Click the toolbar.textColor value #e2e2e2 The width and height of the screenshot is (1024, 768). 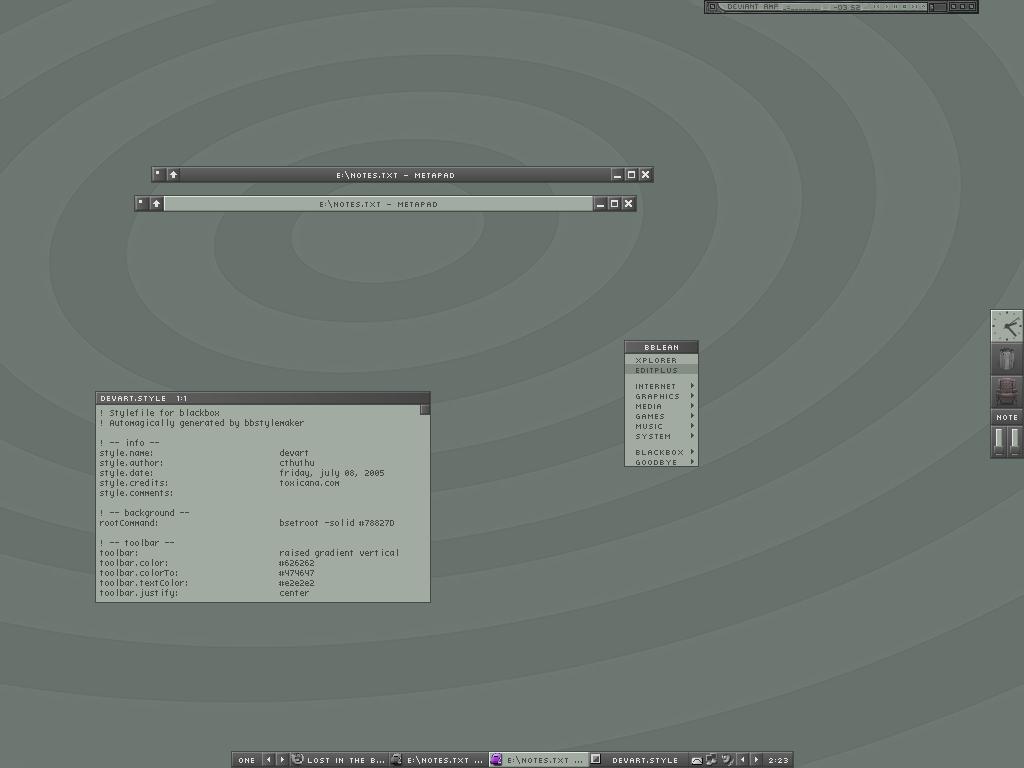tap(296, 583)
